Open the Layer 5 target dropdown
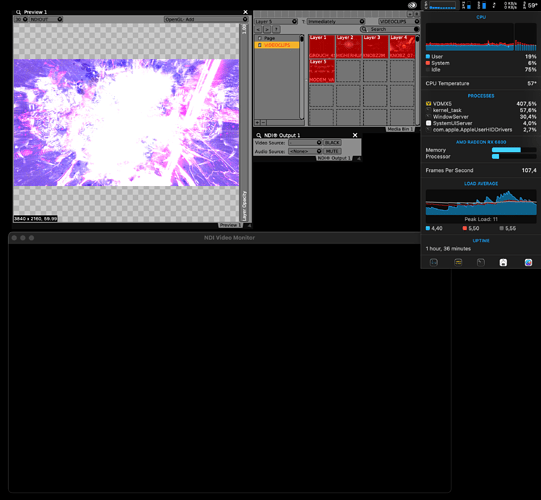This screenshot has height=500, width=541. tap(276, 21)
